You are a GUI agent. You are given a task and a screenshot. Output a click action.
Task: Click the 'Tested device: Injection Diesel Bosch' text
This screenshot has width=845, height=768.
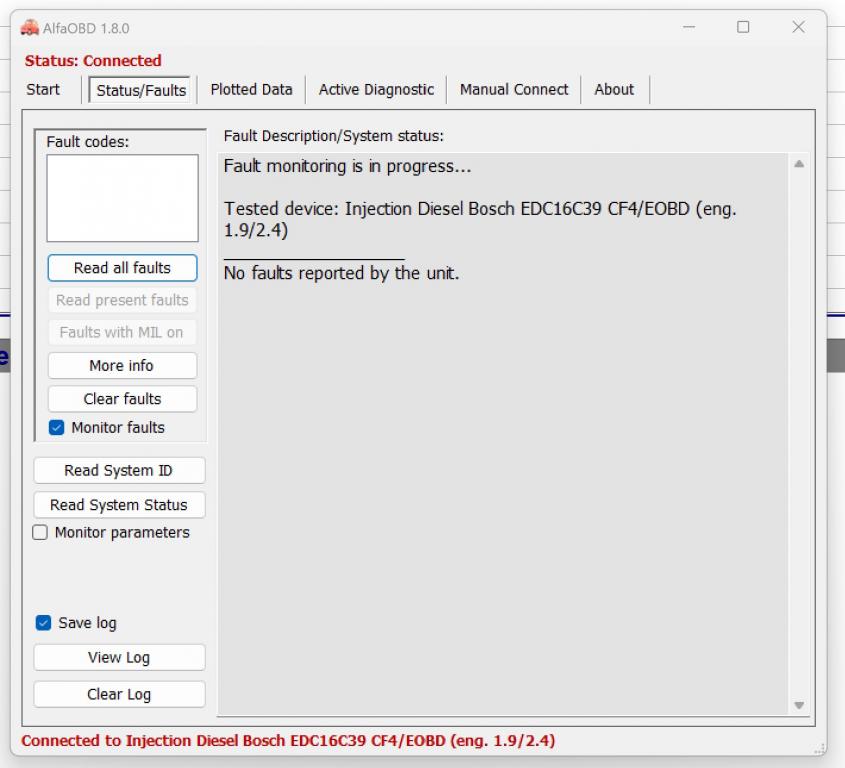click(x=369, y=209)
